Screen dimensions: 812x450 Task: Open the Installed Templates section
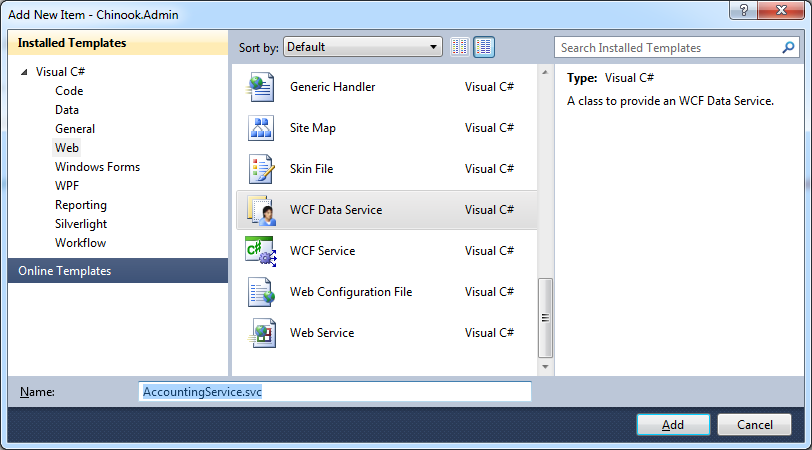point(118,43)
